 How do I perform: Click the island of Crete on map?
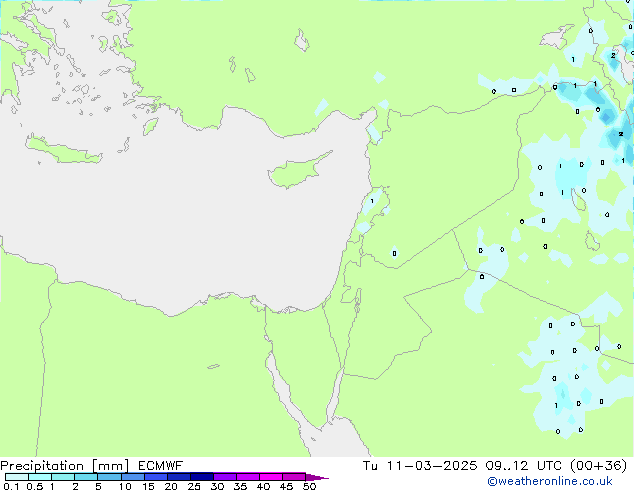click(63, 150)
